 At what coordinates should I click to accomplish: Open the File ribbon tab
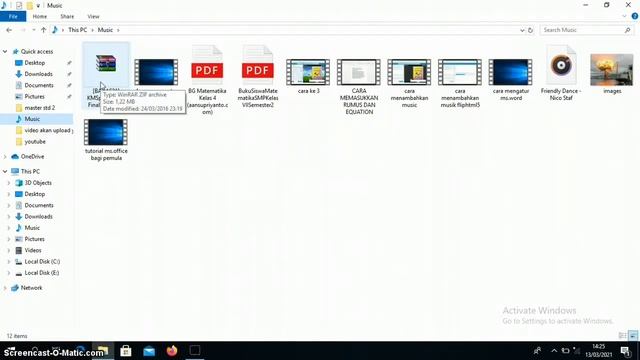click(x=13, y=16)
